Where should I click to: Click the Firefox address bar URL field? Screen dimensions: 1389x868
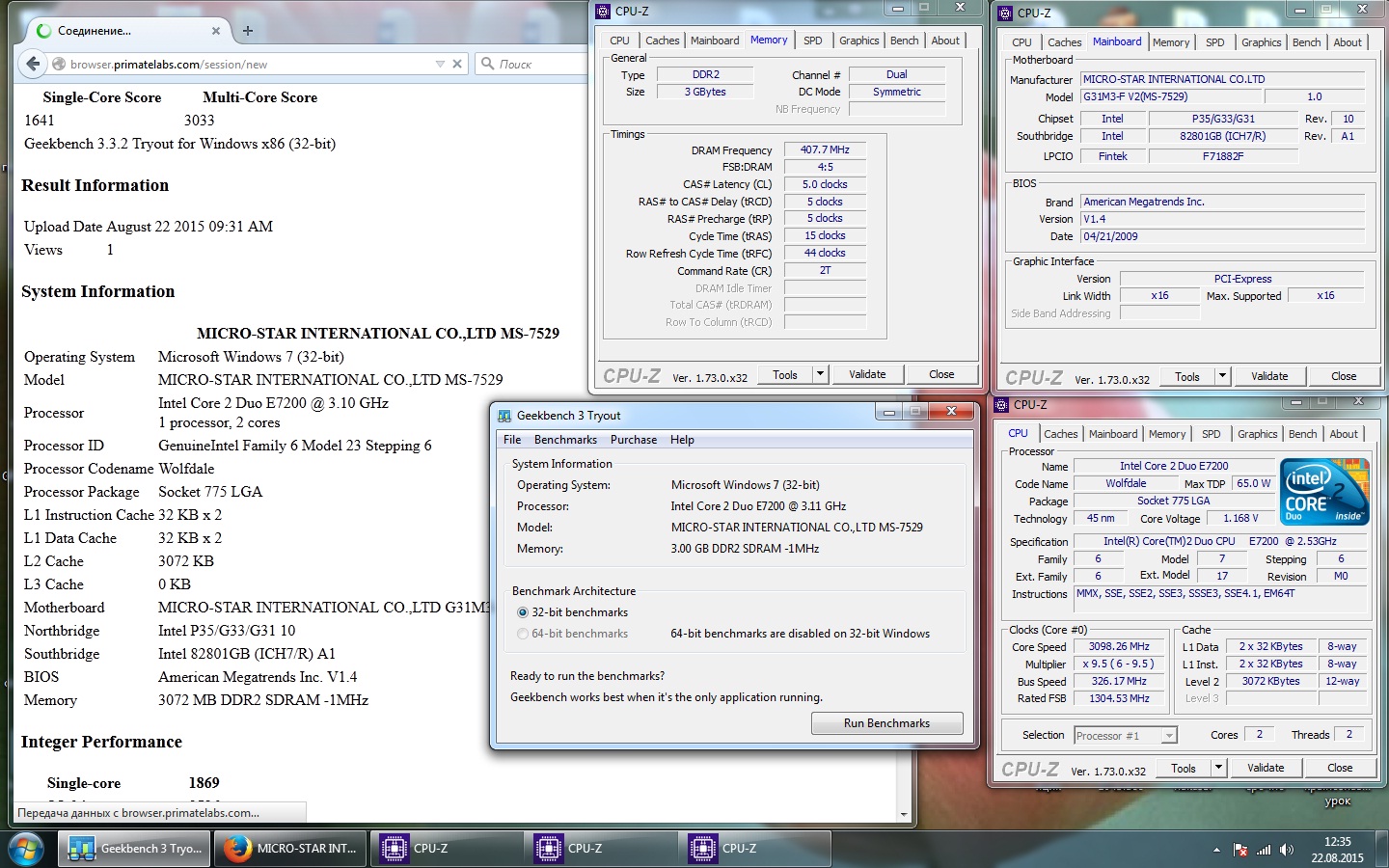249,64
